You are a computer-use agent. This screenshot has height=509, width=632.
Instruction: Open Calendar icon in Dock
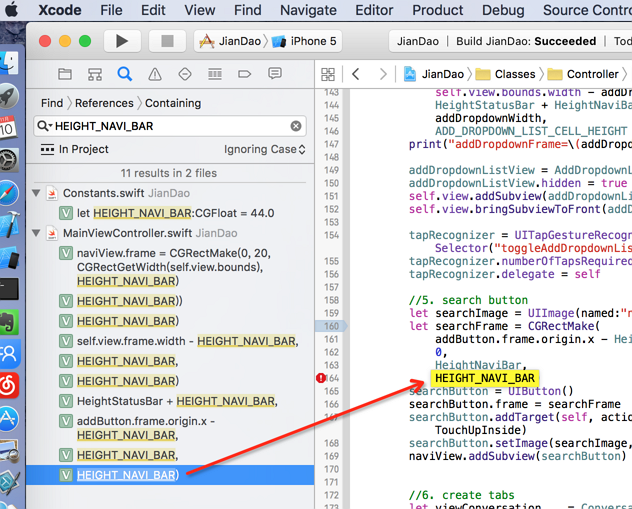8,127
